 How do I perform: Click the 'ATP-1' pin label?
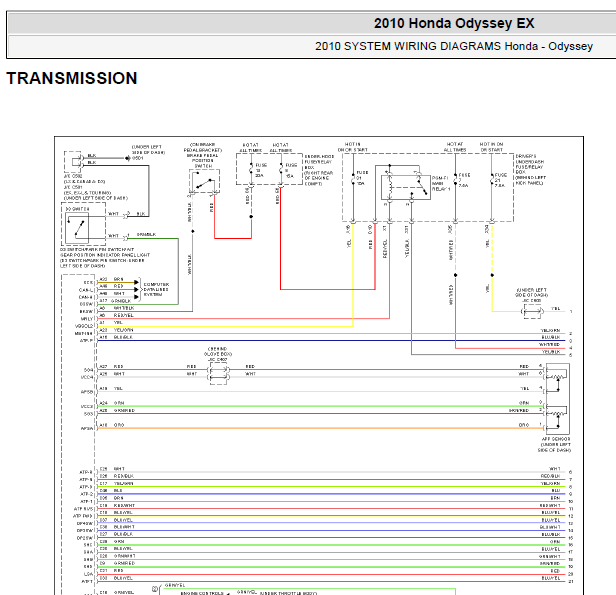(86, 502)
